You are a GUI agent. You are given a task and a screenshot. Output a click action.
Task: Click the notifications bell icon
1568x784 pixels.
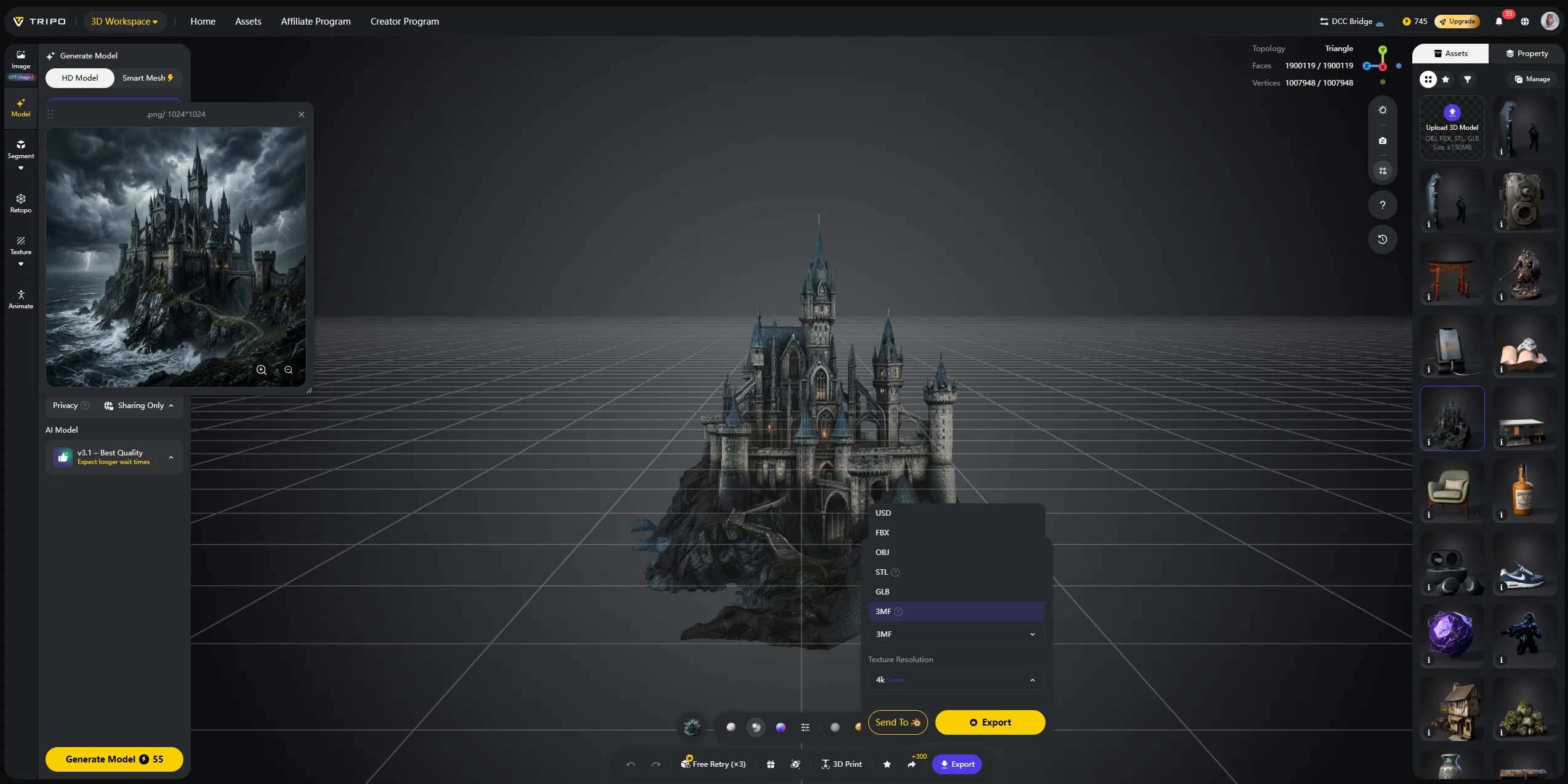tap(1499, 22)
